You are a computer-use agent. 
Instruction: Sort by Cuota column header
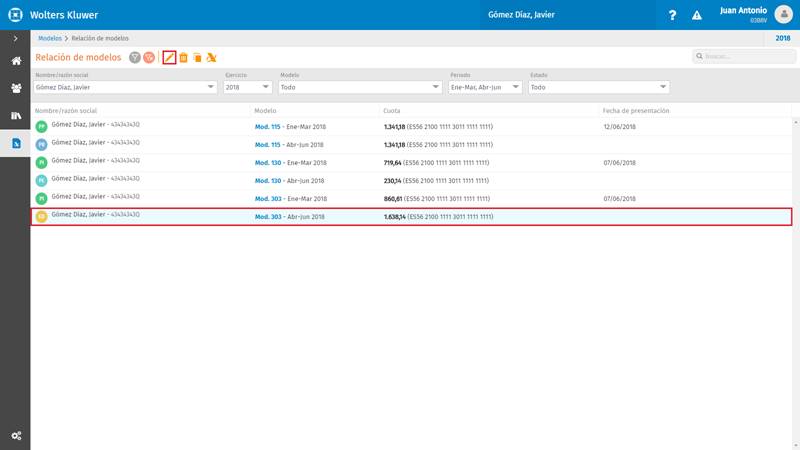pyautogui.click(x=392, y=111)
